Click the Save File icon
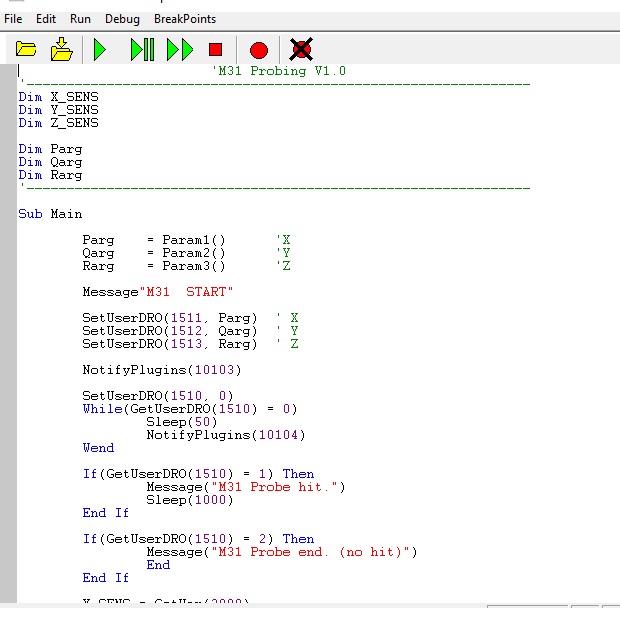Image resolution: width=620 pixels, height=627 pixels. (62, 49)
